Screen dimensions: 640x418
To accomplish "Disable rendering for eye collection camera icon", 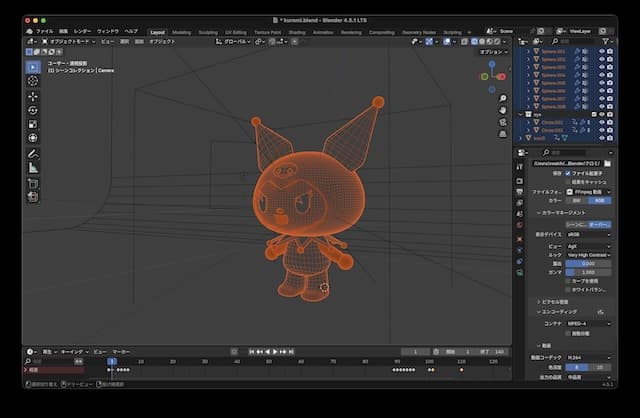I will click(610, 114).
